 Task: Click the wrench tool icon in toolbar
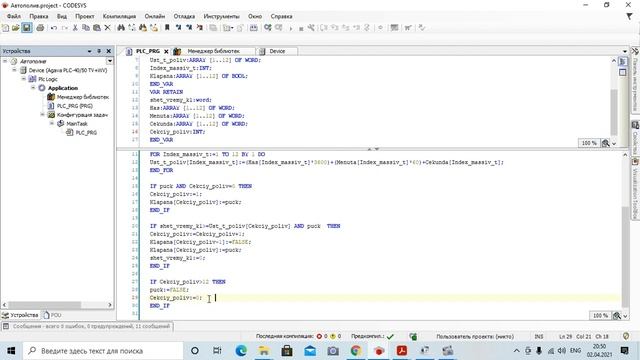pyautogui.click(x=311, y=28)
